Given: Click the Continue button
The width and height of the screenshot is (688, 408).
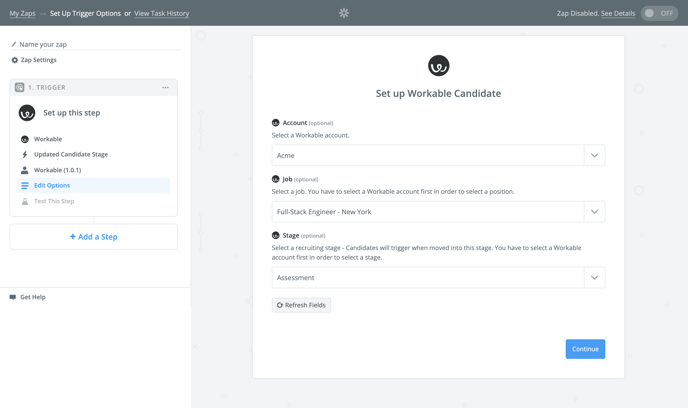Looking at the screenshot, I should point(585,349).
